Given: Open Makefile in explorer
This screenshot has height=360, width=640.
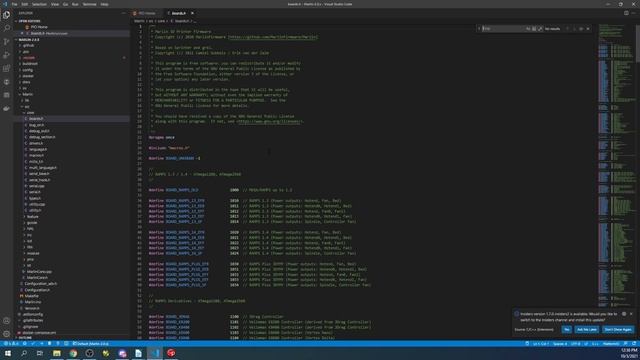Looking at the screenshot, I should (31, 296).
